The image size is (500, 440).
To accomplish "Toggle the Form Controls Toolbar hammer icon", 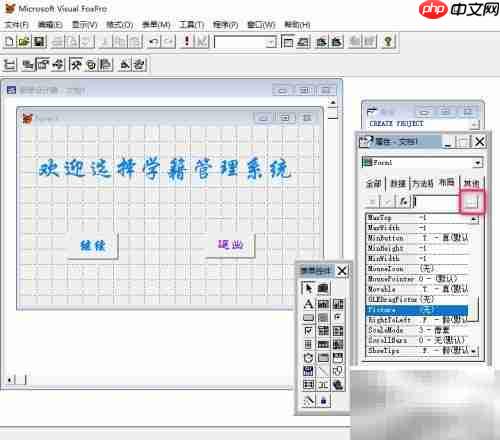I will click(x=76, y=65).
